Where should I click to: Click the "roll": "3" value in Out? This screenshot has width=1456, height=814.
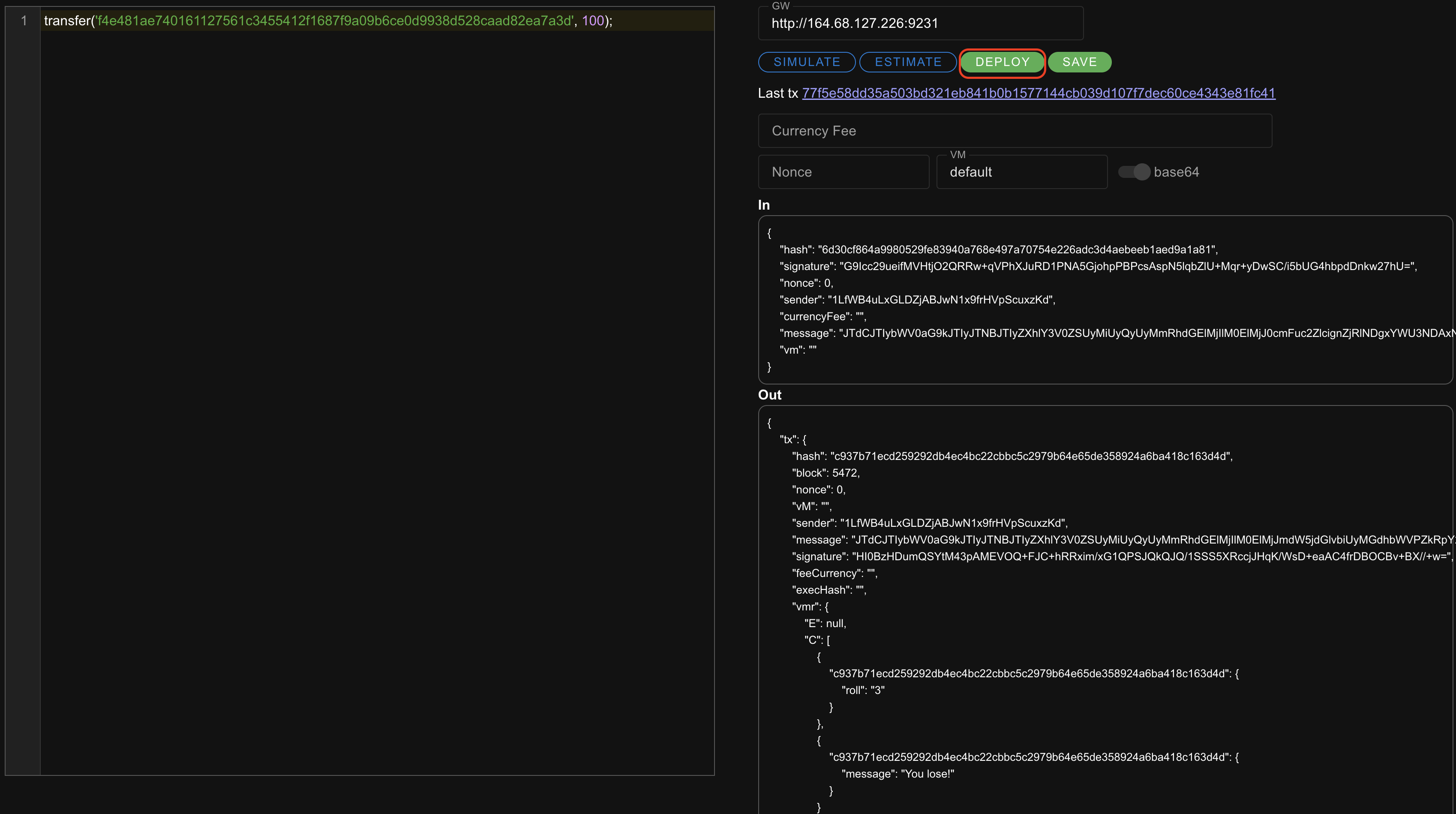pos(862,690)
